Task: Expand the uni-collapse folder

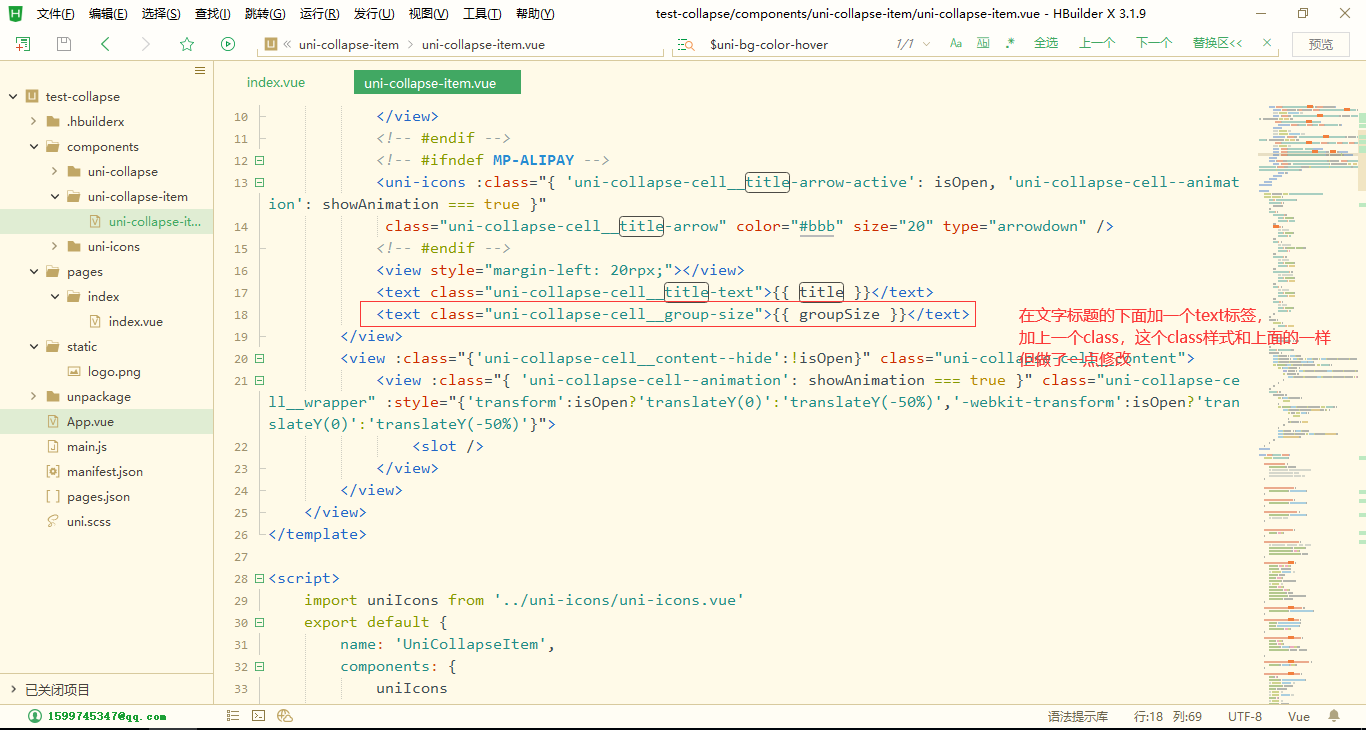Action: click(x=52, y=171)
